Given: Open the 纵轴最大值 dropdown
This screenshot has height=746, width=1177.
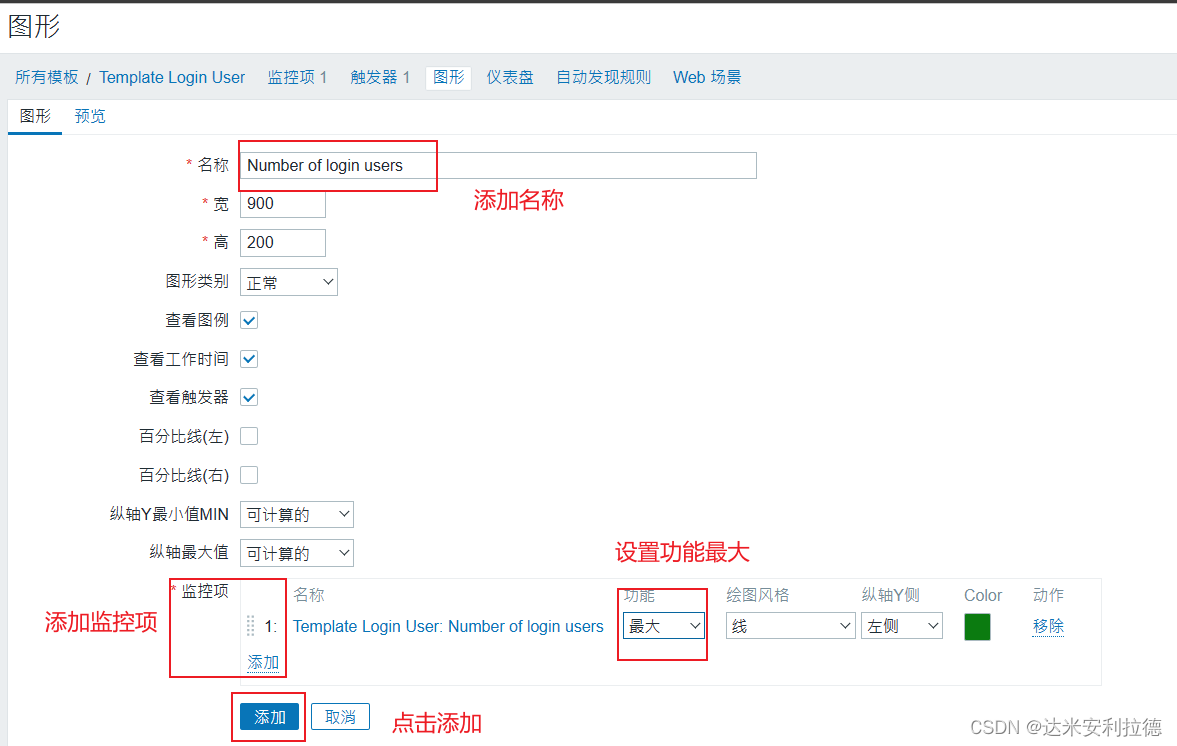Looking at the screenshot, I should click(297, 554).
